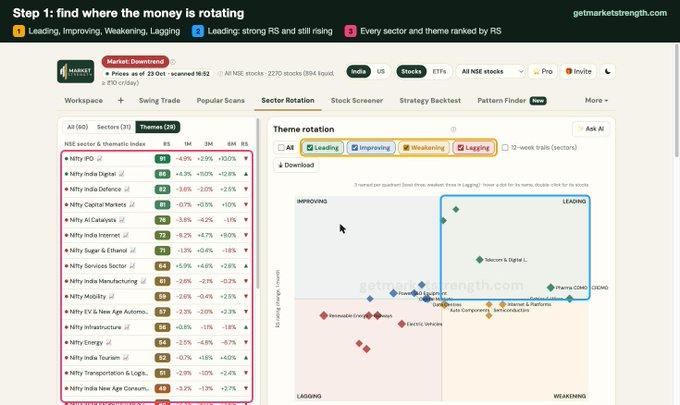Open the Popular Scans tab
This screenshot has width=680, height=405.
coord(220,100)
